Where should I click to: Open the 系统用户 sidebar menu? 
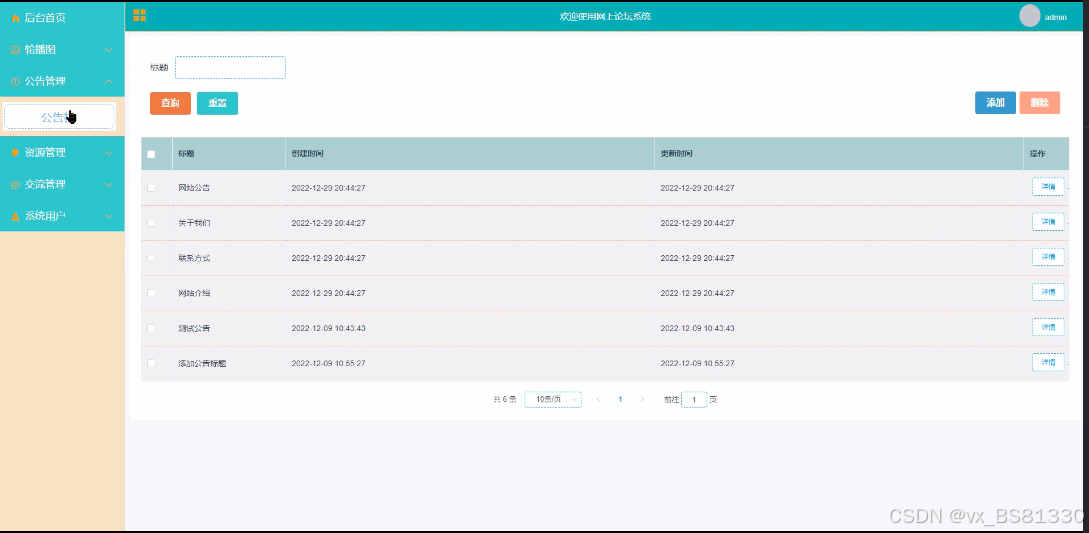click(x=63, y=216)
